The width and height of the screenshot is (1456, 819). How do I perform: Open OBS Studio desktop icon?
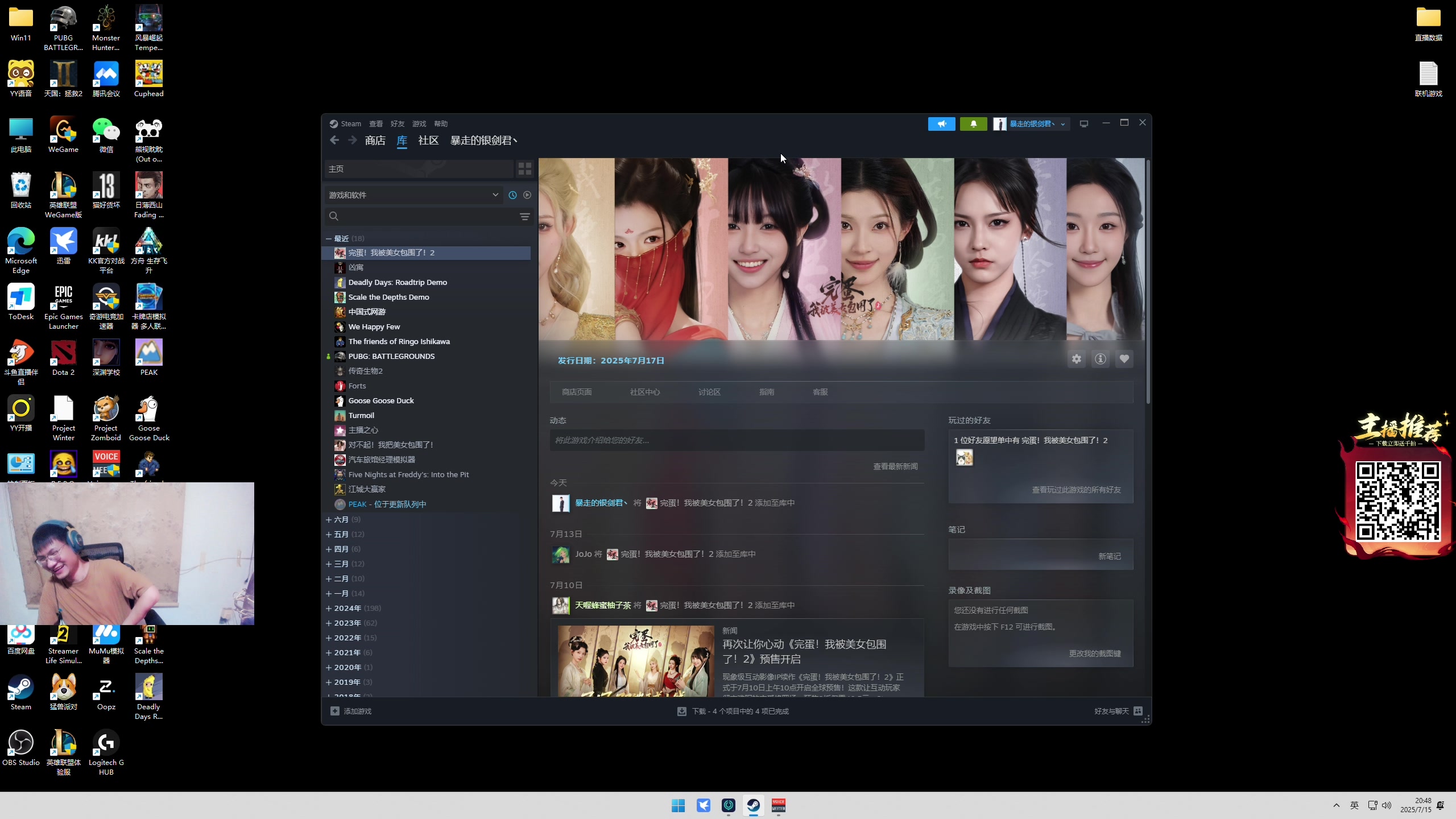tap(21, 748)
